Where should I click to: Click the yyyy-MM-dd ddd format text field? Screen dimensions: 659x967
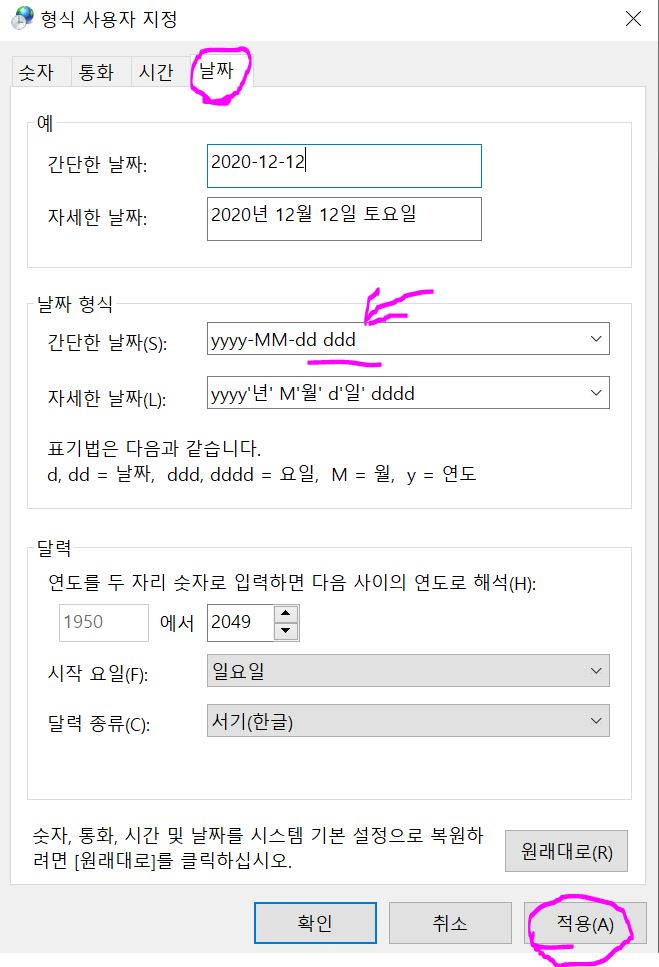[x=395, y=339]
